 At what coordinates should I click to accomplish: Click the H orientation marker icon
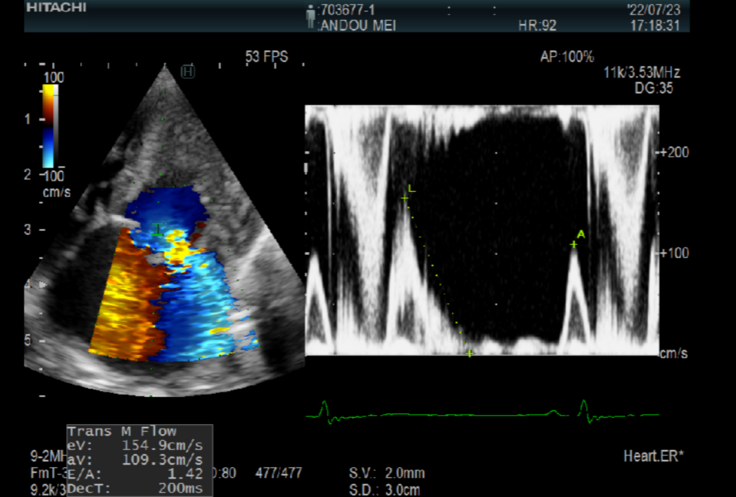(x=187, y=70)
